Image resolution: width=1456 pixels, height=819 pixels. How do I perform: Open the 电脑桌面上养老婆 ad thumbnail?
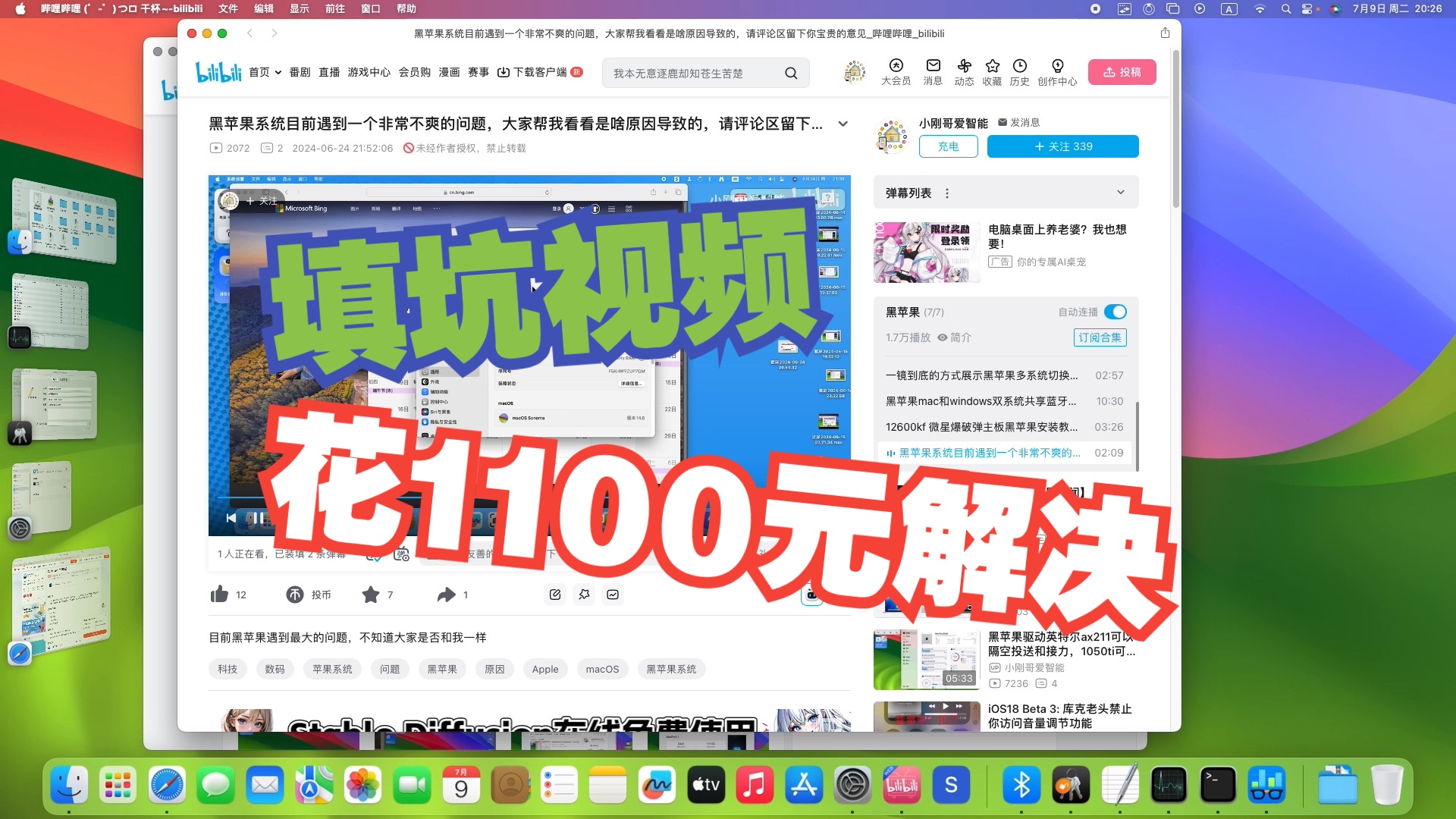point(926,252)
